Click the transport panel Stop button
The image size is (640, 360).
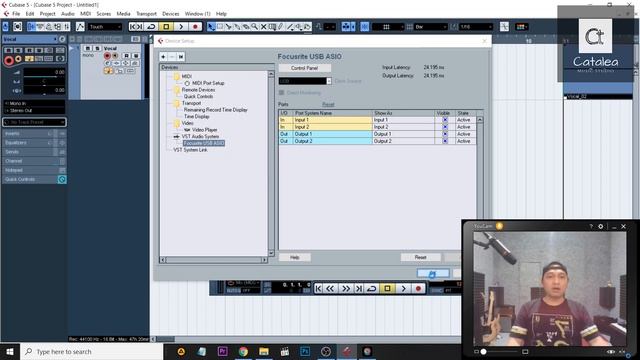click(387, 289)
